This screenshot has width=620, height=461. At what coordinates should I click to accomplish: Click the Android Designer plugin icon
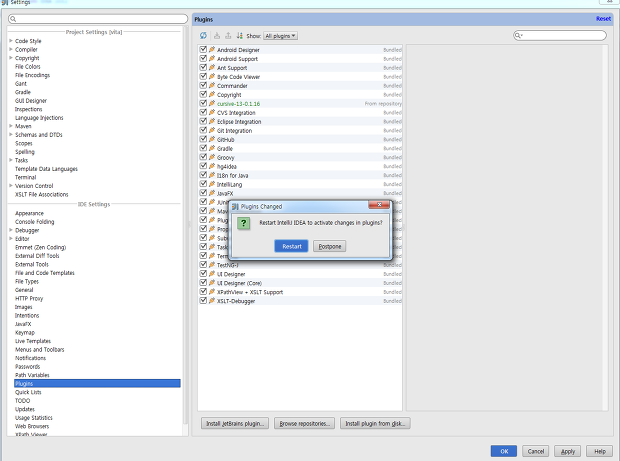[x=212, y=49]
